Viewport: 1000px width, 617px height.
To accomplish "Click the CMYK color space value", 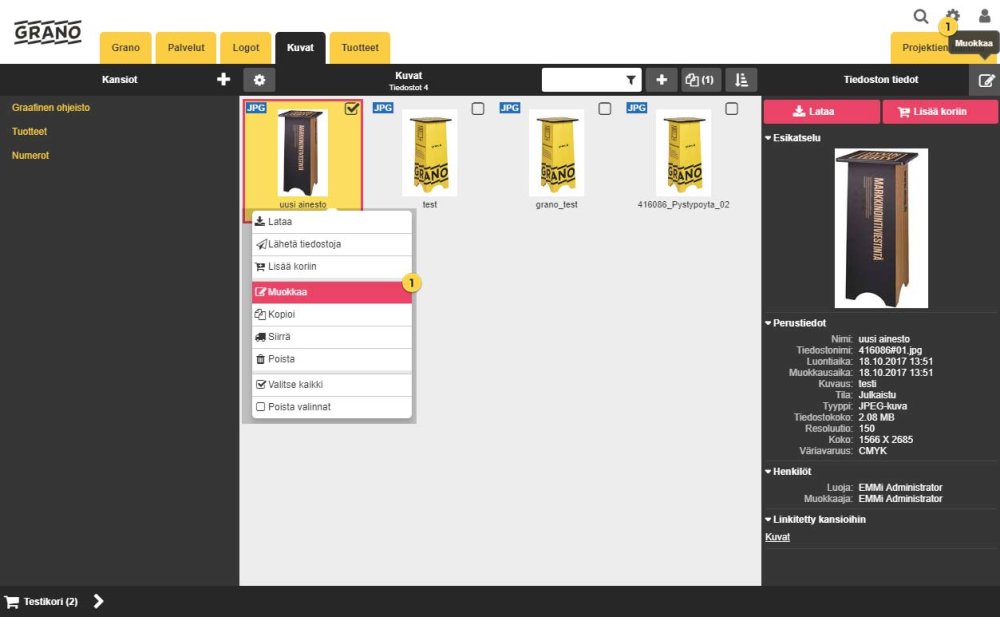I will click(x=872, y=451).
